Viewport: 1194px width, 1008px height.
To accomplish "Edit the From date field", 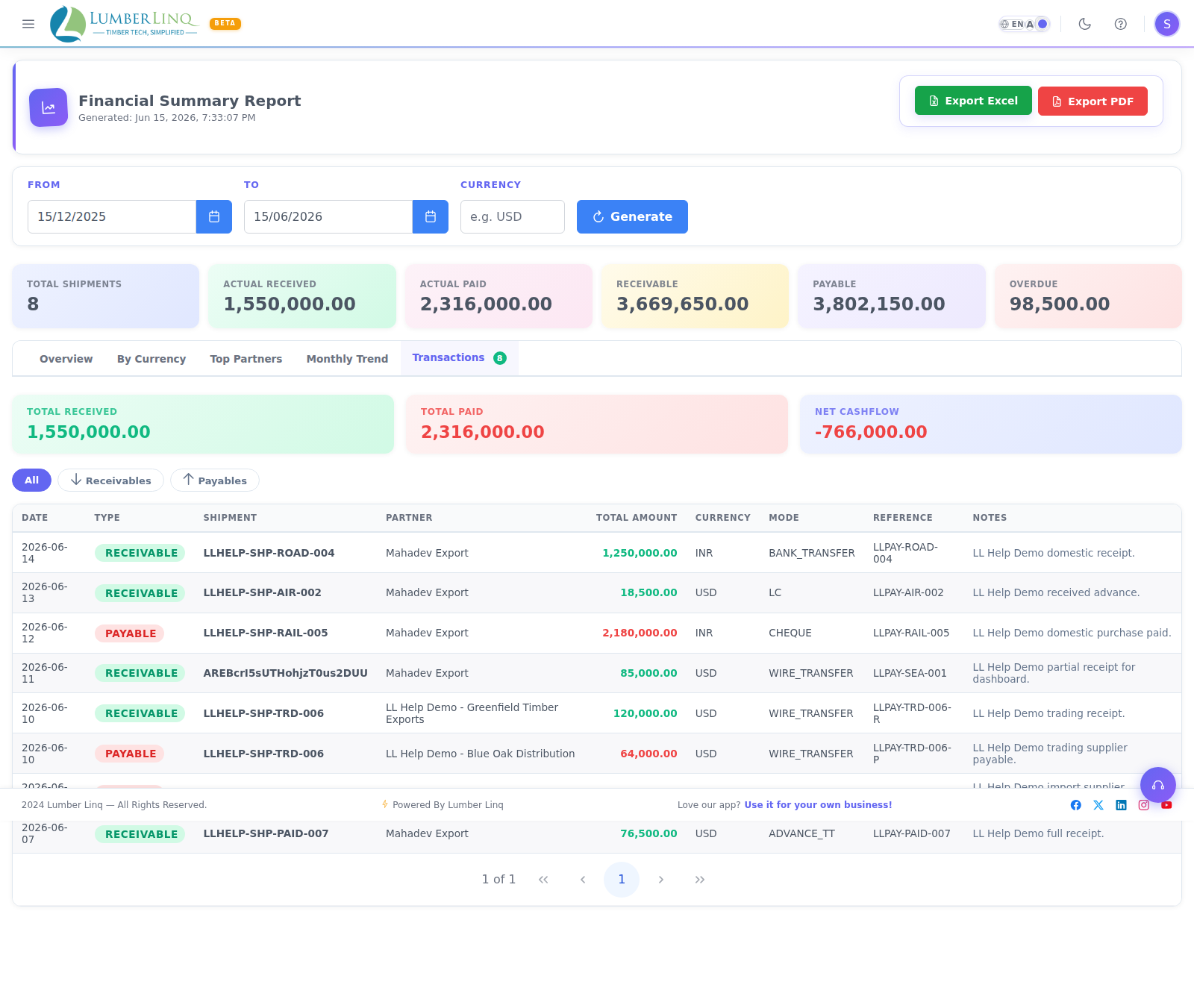I will [x=112, y=216].
